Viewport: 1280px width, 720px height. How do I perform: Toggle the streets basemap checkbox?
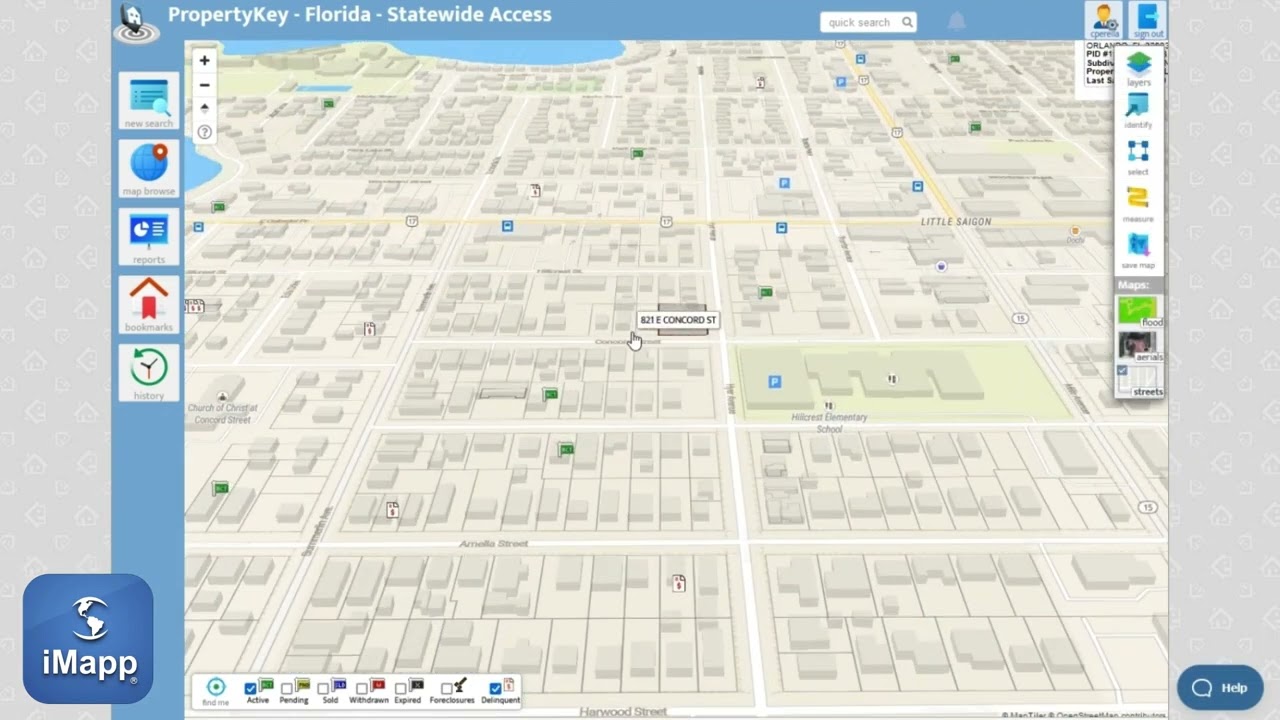[x=1122, y=371]
